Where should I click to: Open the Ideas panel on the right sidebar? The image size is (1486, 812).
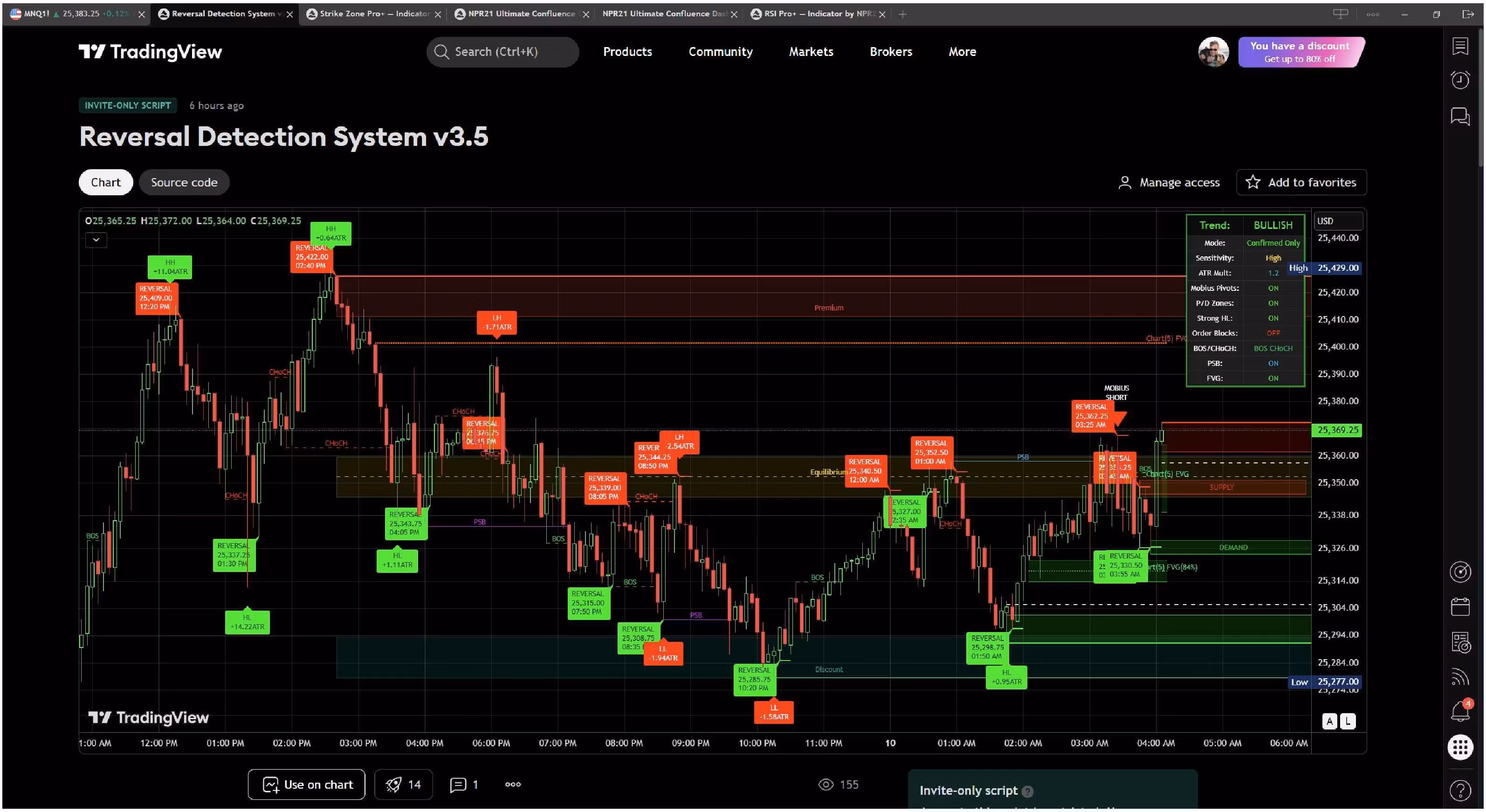(1461, 46)
